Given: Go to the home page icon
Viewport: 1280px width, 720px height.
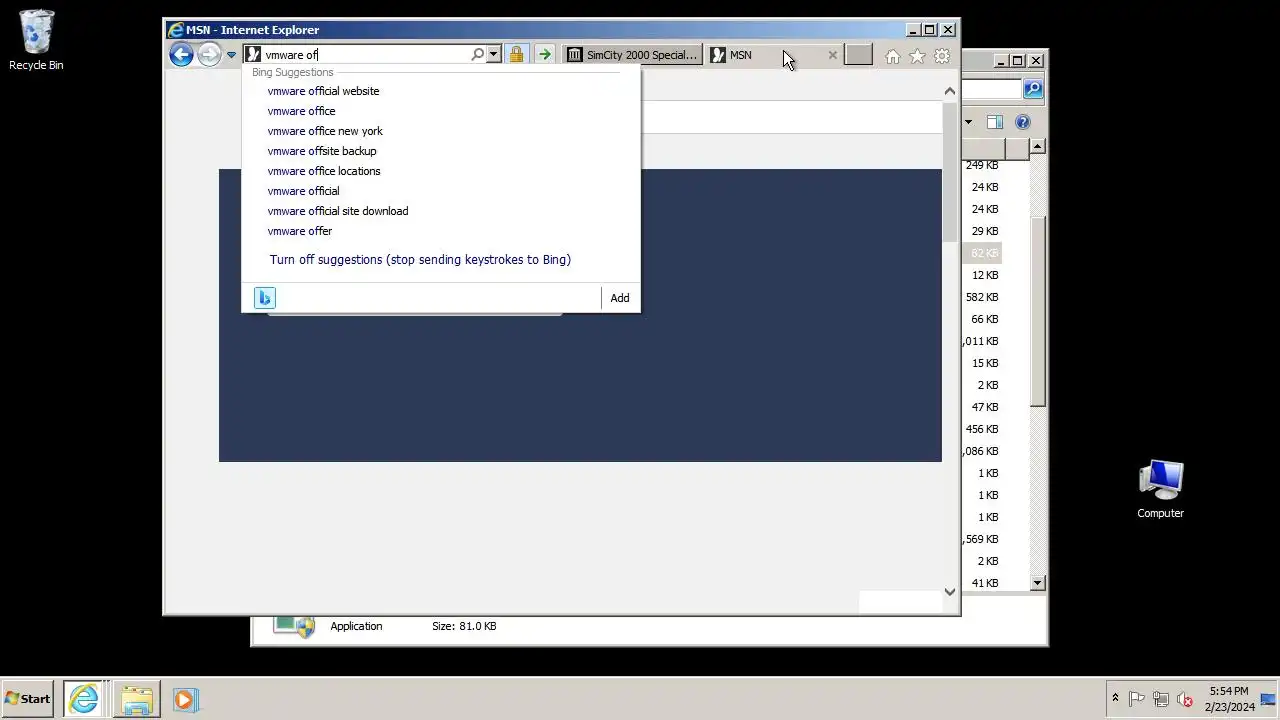Looking at the screenshot, I should [x=892, y=57].
